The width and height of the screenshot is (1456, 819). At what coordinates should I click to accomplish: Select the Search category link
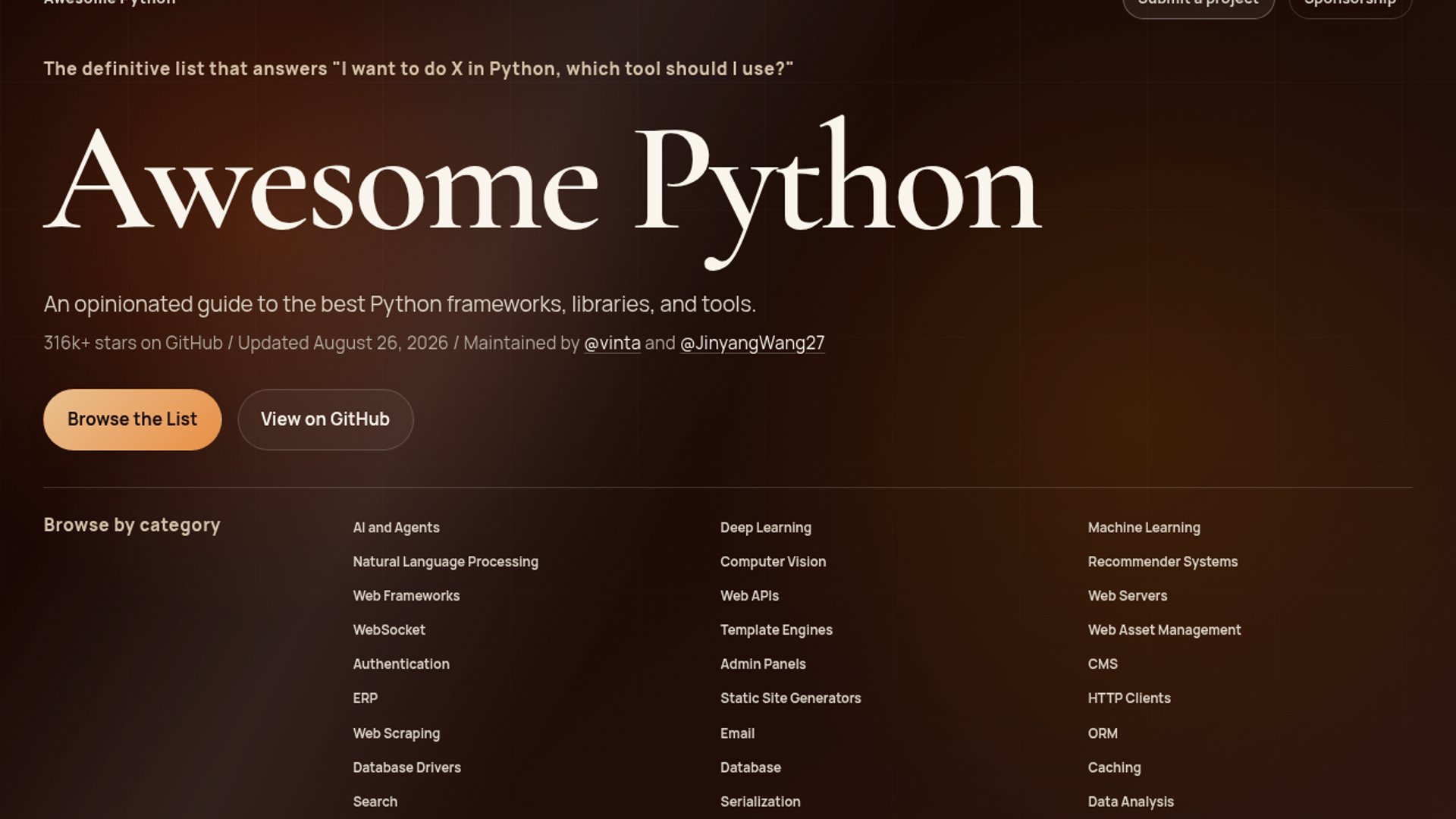pos(375,802)
